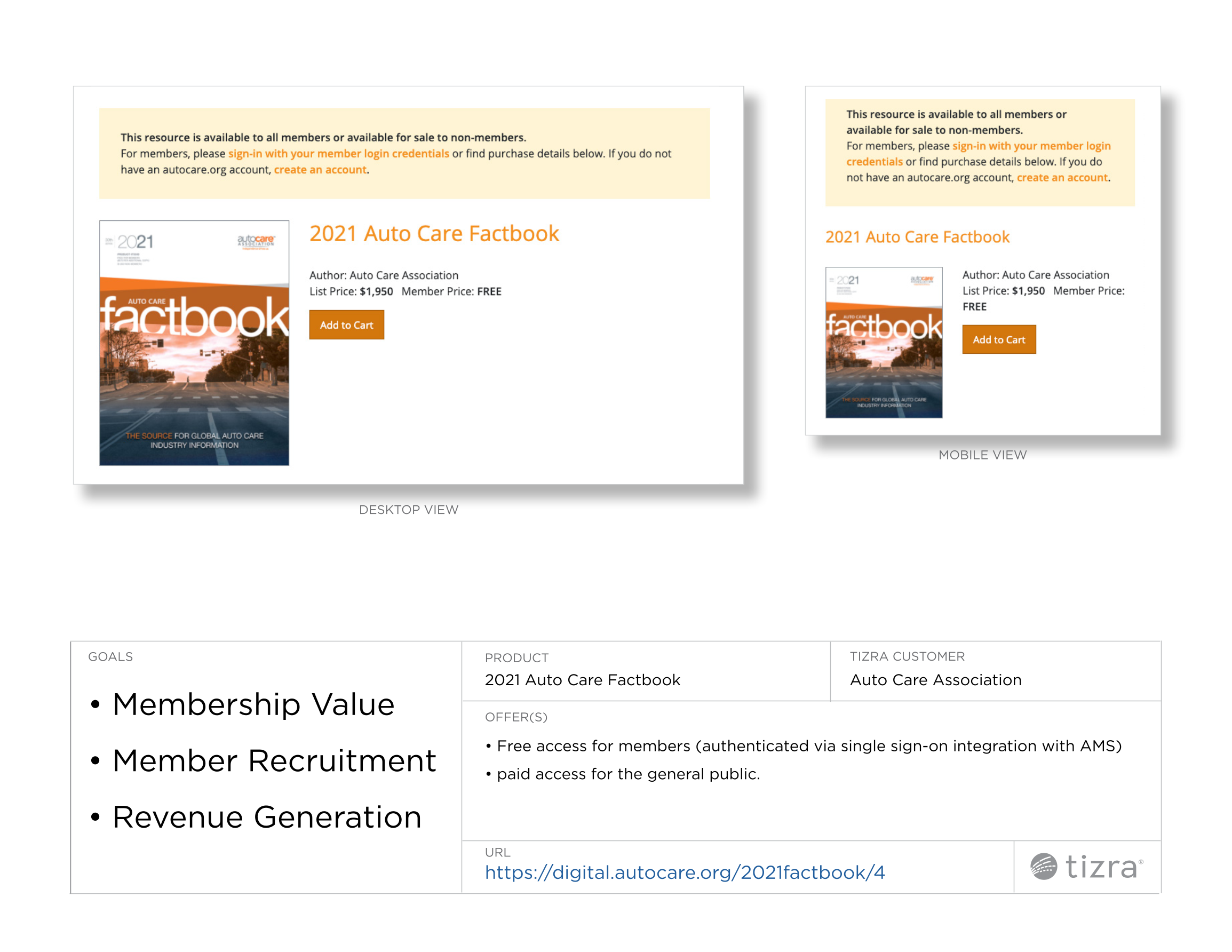Click the desktop 2021 Auto Care Factbook title
Viewport: 1232px width, 952px height.
click(x=434, y=234)
